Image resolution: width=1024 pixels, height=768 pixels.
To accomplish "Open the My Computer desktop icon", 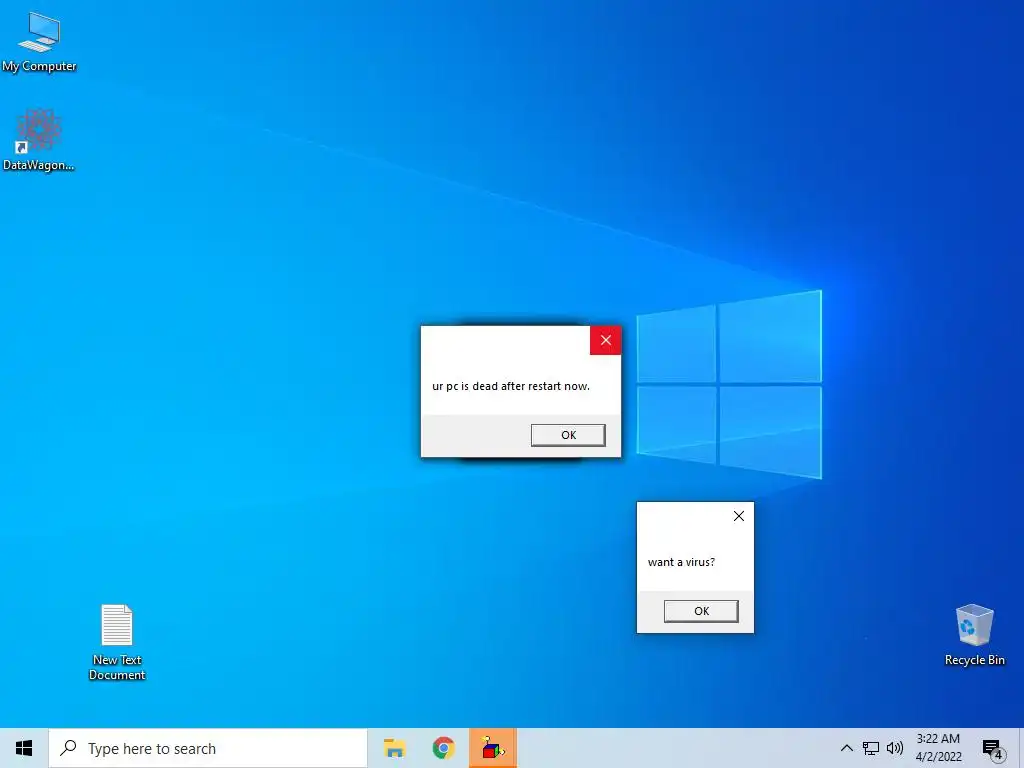I will [39, 41].
